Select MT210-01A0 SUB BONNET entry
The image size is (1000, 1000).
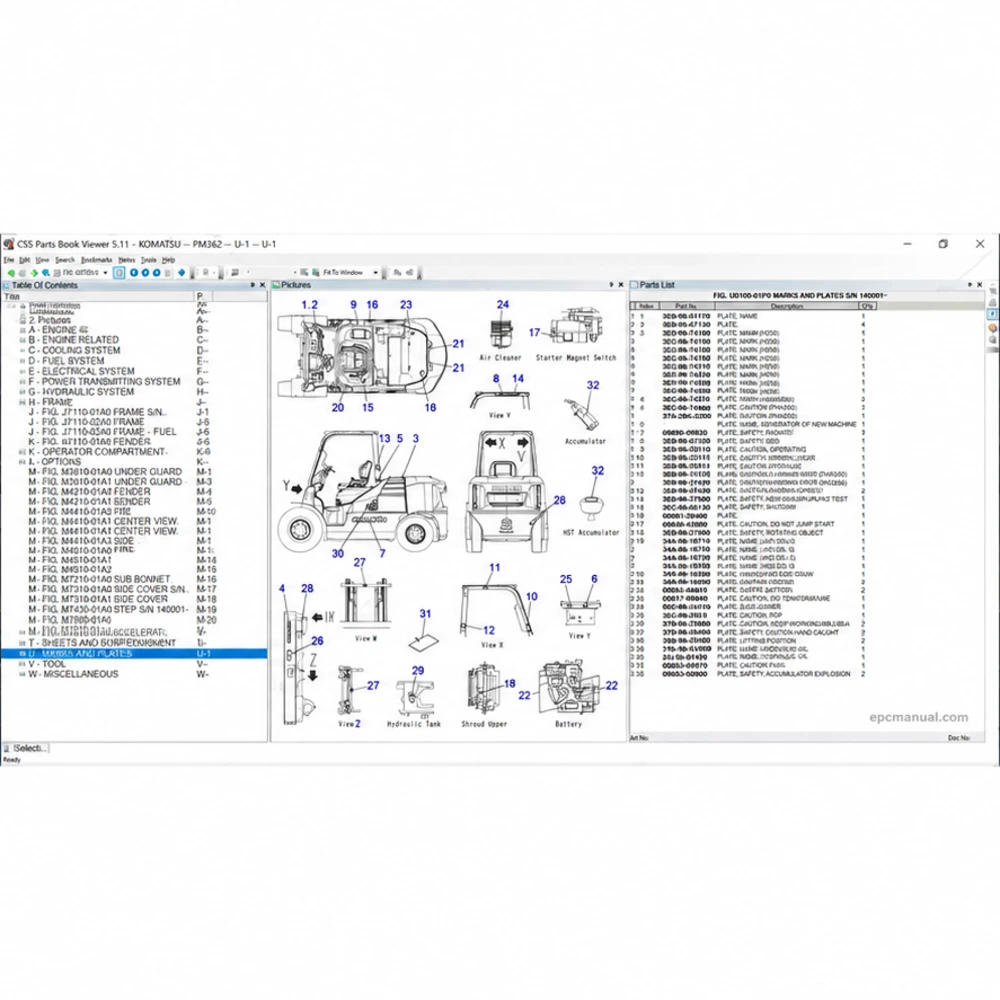(99, 580)
